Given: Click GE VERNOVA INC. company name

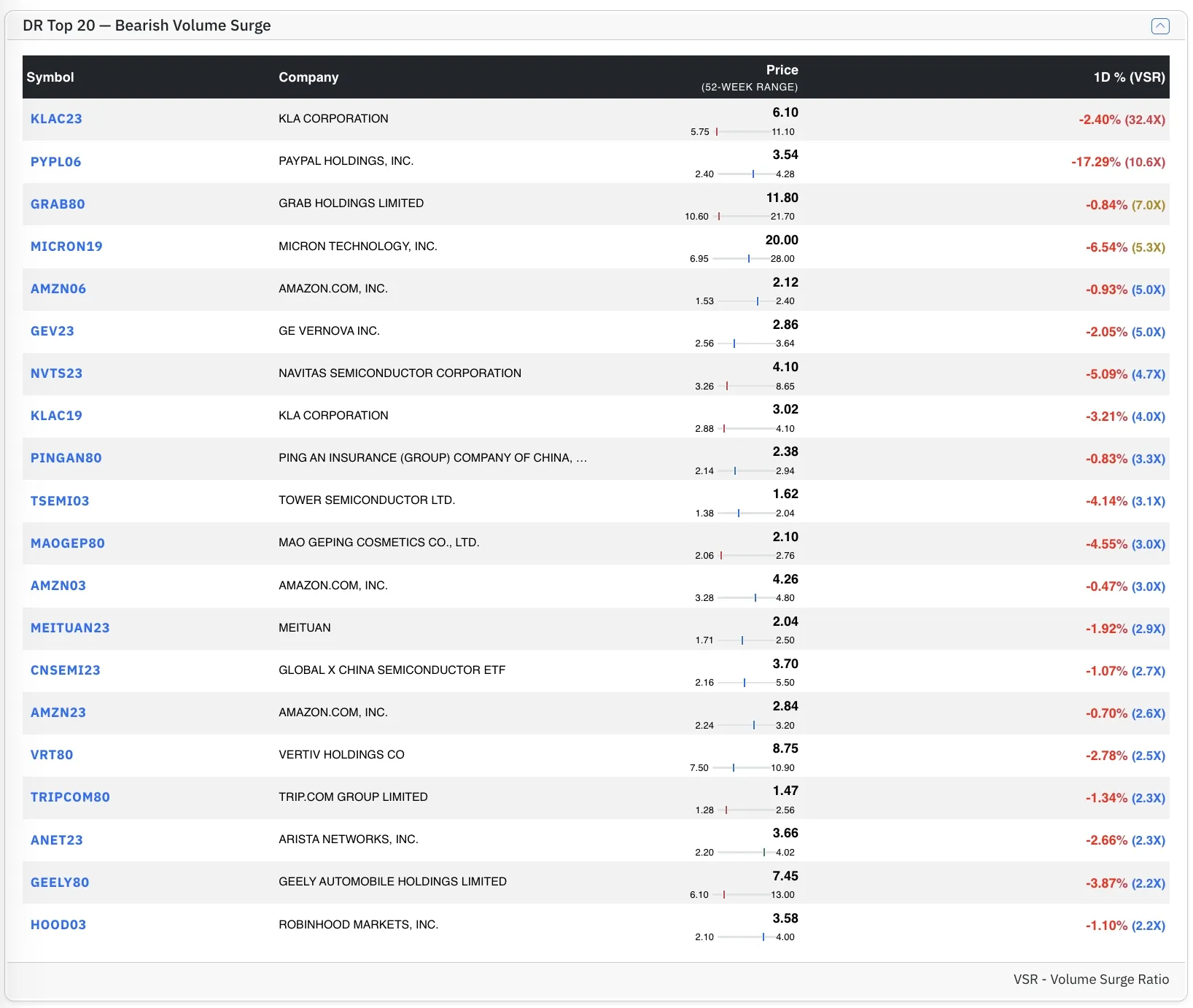Looking at the screenshot, I should click(x=329, y=331).
